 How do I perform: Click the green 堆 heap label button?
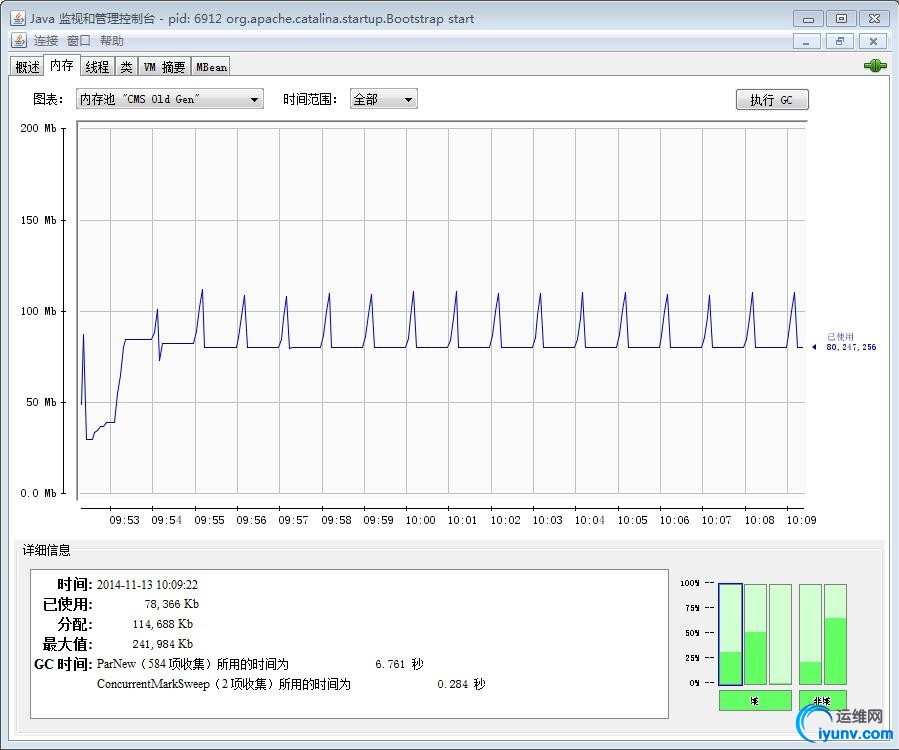point(754,701)
